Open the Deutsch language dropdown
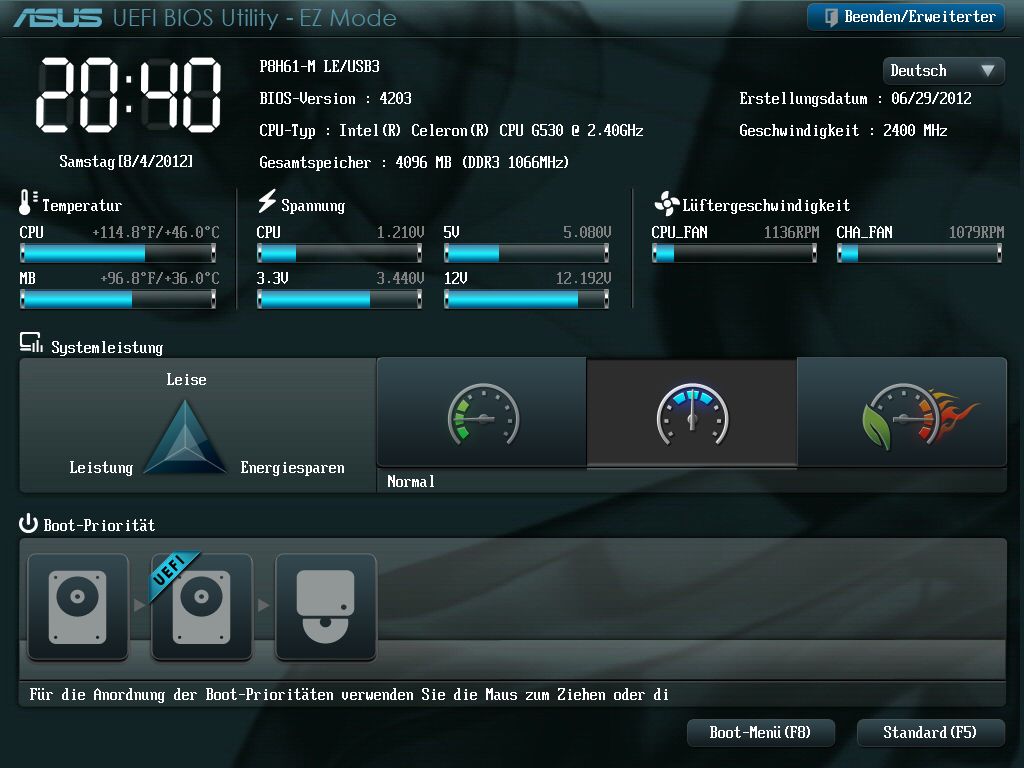Screen dimensions: 1024x768 tap(944, 71)
